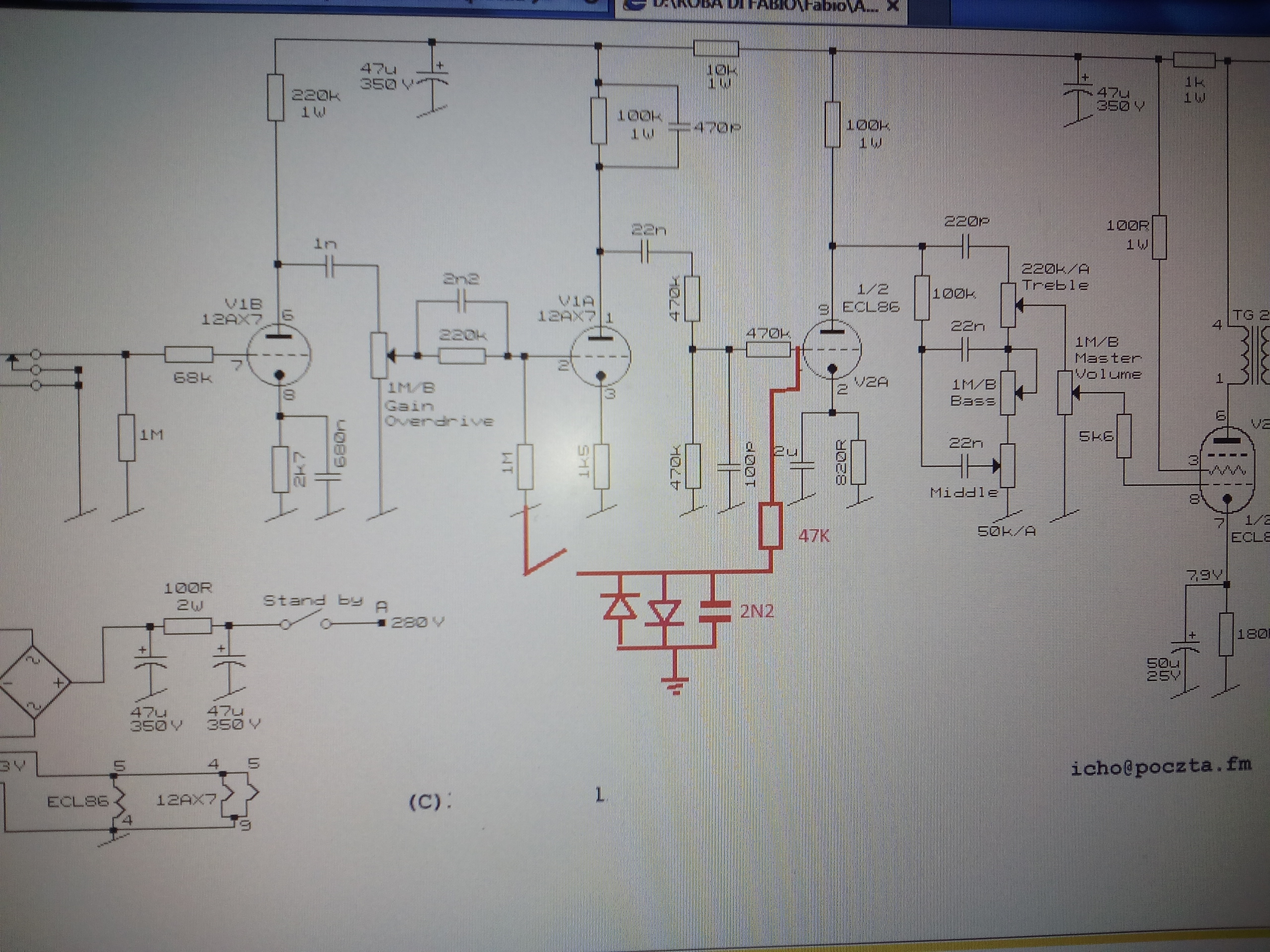Click the red 47K resistor
1270x952 pixels.
770,526
